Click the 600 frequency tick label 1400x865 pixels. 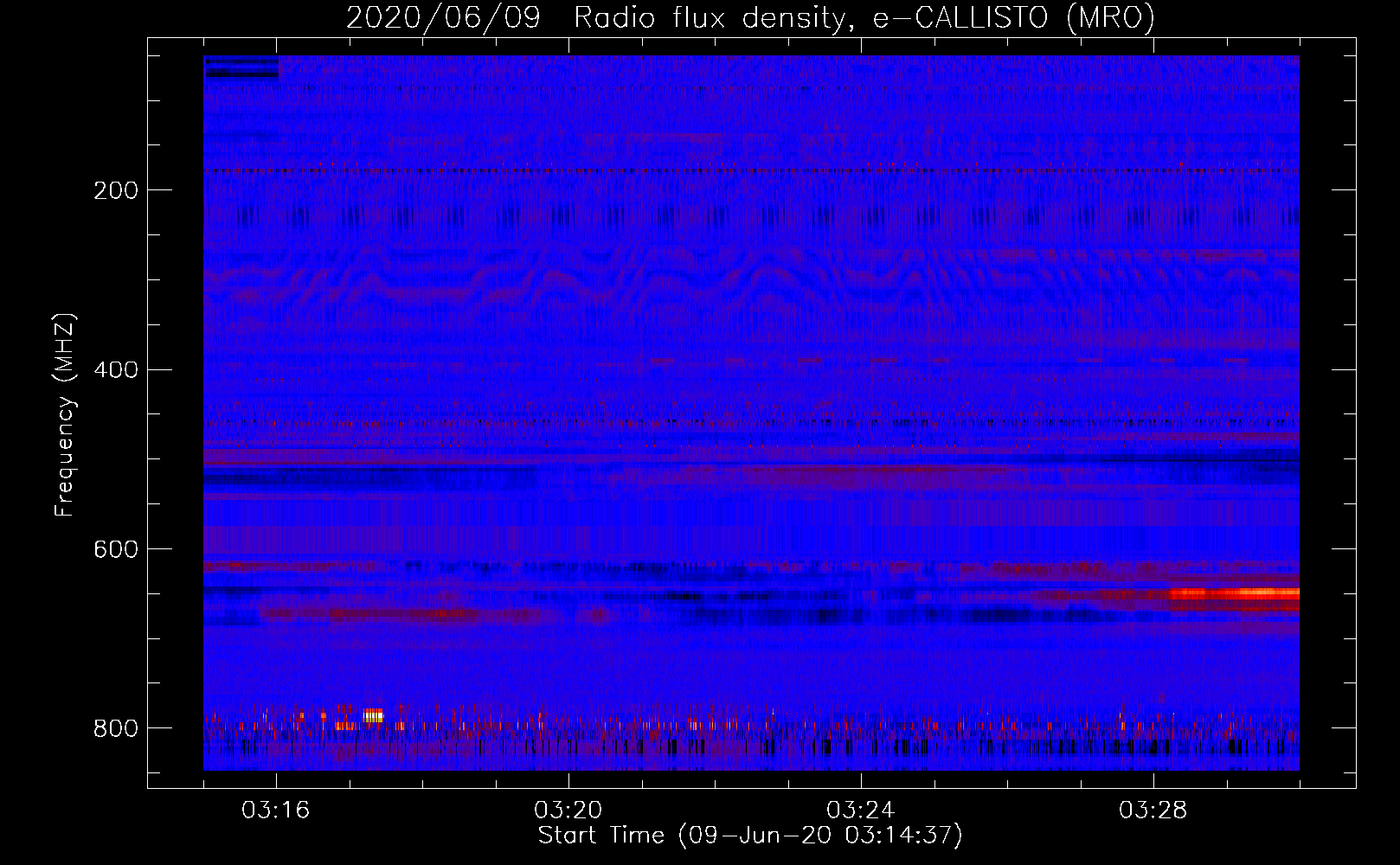pos(116,550)
